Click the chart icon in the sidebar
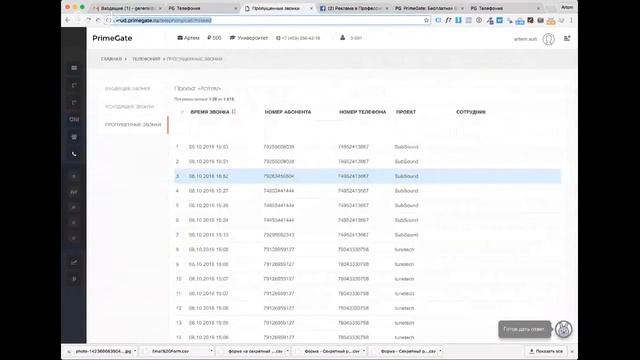This screenshot has width=640, height=360. 74,262
